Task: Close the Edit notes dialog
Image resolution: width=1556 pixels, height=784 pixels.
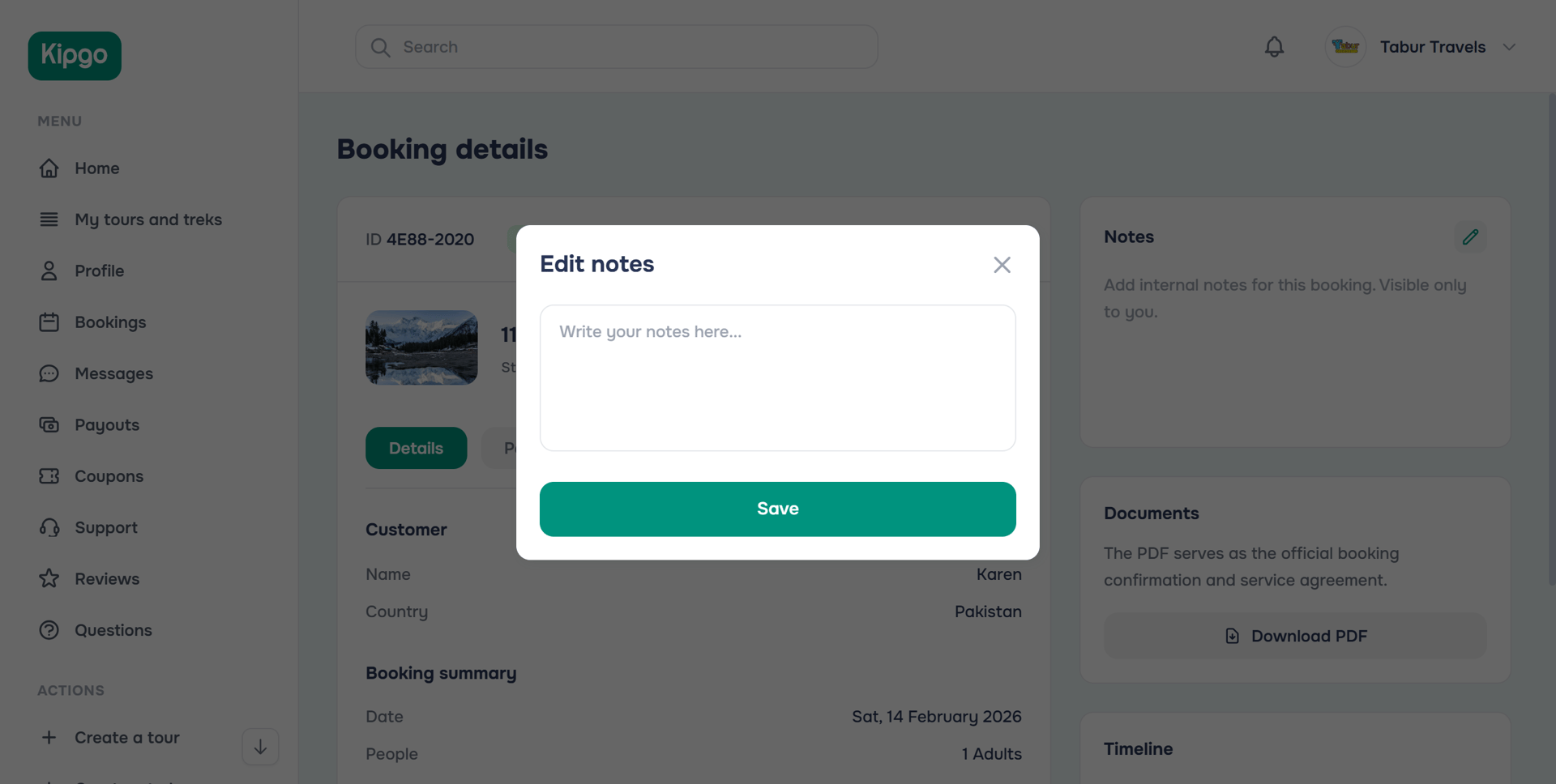Action: pyautogui.click(x=1002, y=265)
